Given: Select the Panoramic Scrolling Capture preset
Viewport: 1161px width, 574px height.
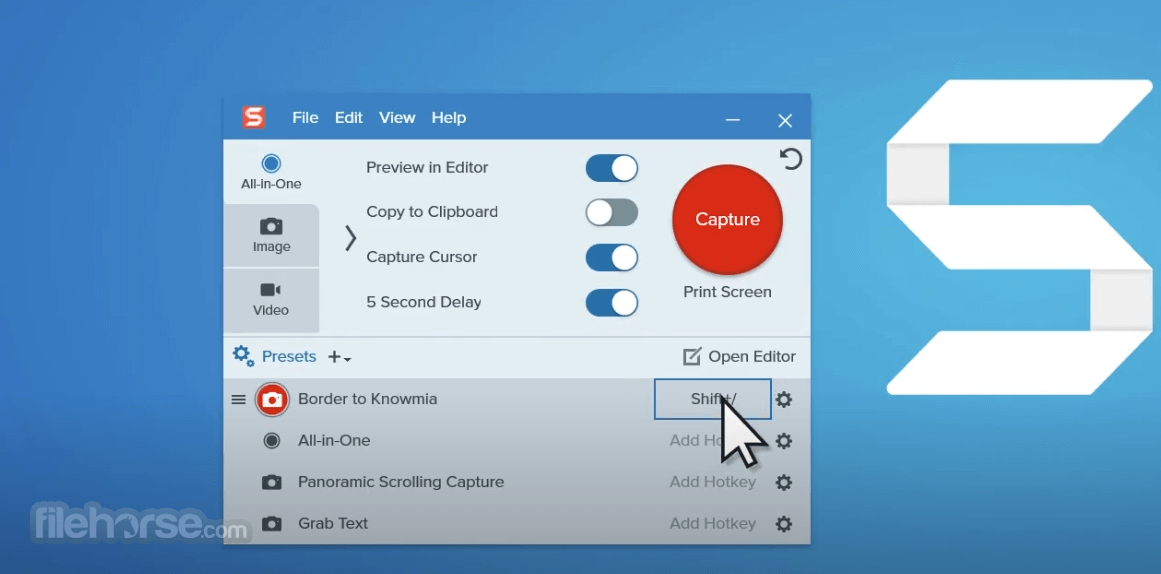Looking at the screenshot, I should (x=401, y=481).
